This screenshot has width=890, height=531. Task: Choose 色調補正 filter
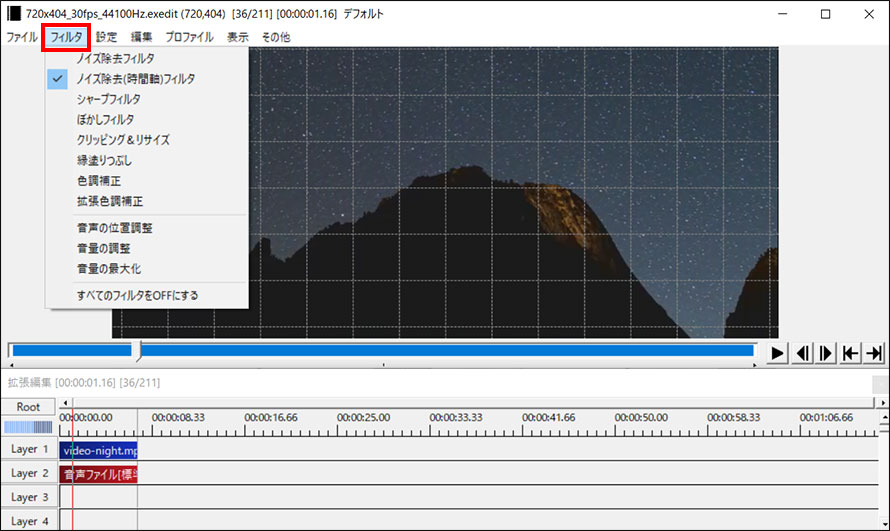pos(146,181)
